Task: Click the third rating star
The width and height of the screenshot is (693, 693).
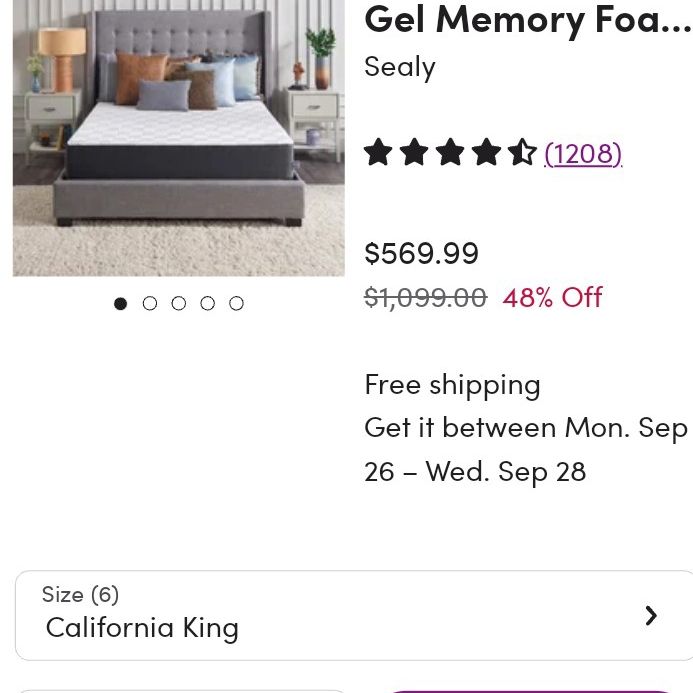Action: click(x=450, y=152)
